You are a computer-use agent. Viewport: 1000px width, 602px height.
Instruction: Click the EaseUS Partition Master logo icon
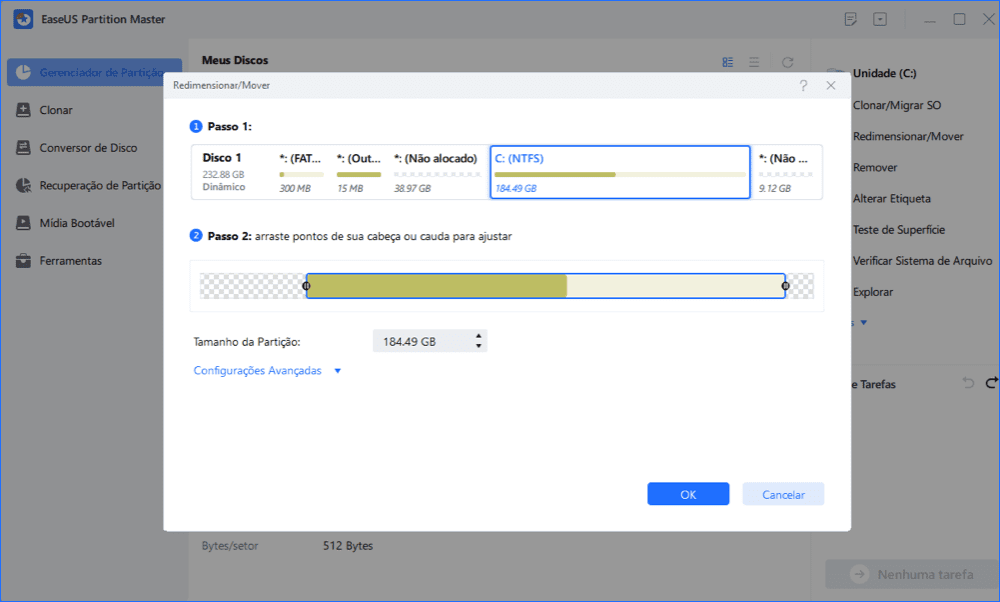point(23,19)
